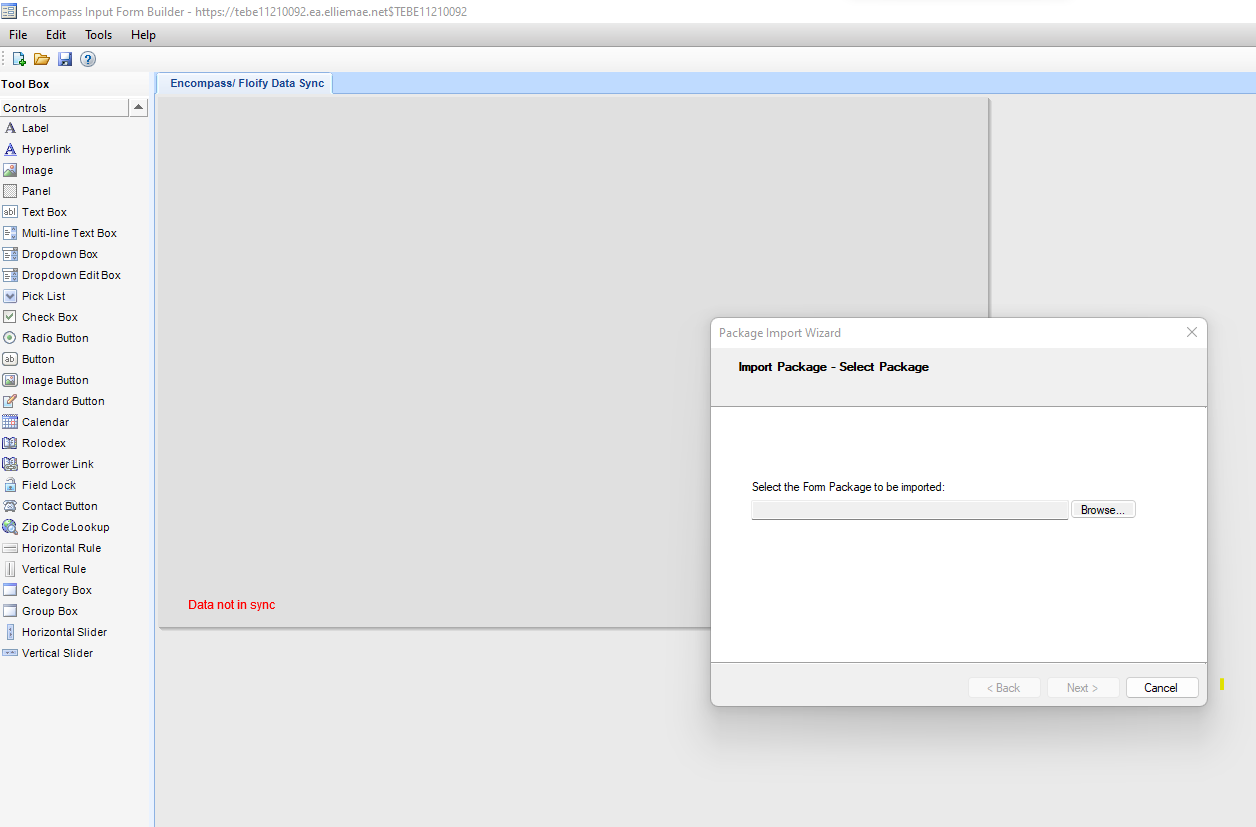The height and width of the screenshot is (827, 1256).
Task: Switch to Encompass/ Floify Data Sync tab
Action: (247, 83)
